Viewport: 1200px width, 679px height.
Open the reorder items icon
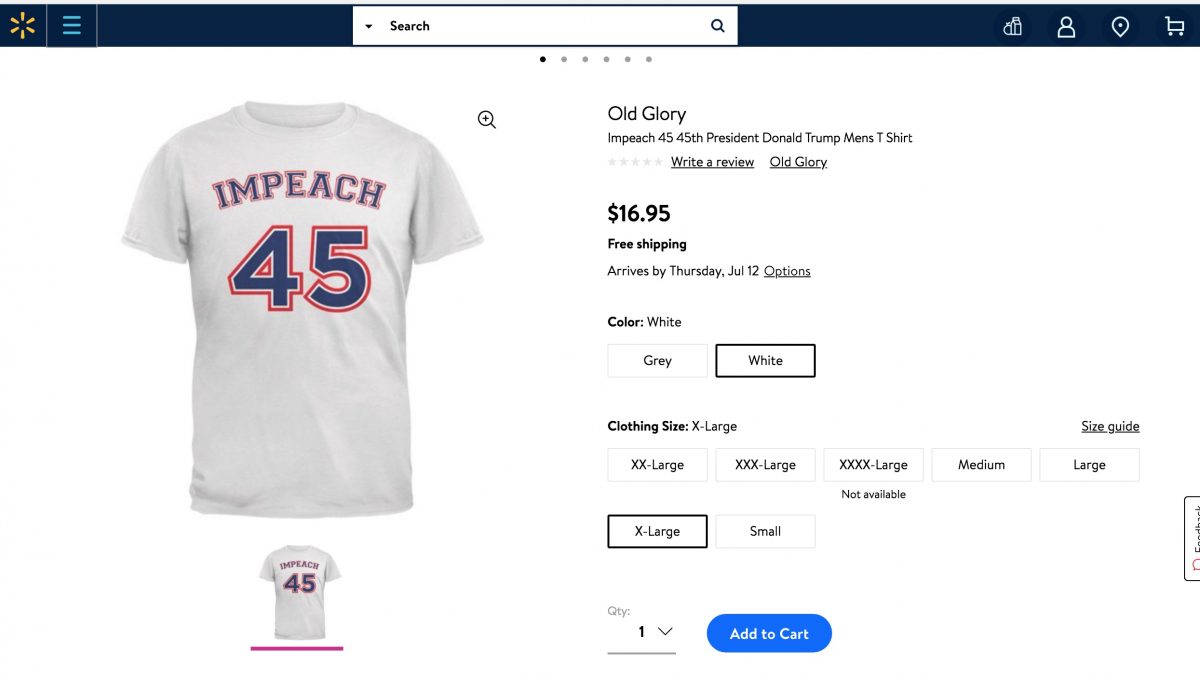pyautogui.click(x=1013, y=27)
